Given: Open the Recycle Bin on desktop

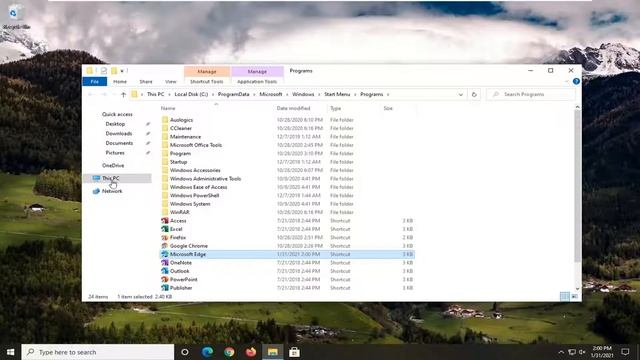Looking at the screenshot, I should pyautogui.click(x=16, y=18).
